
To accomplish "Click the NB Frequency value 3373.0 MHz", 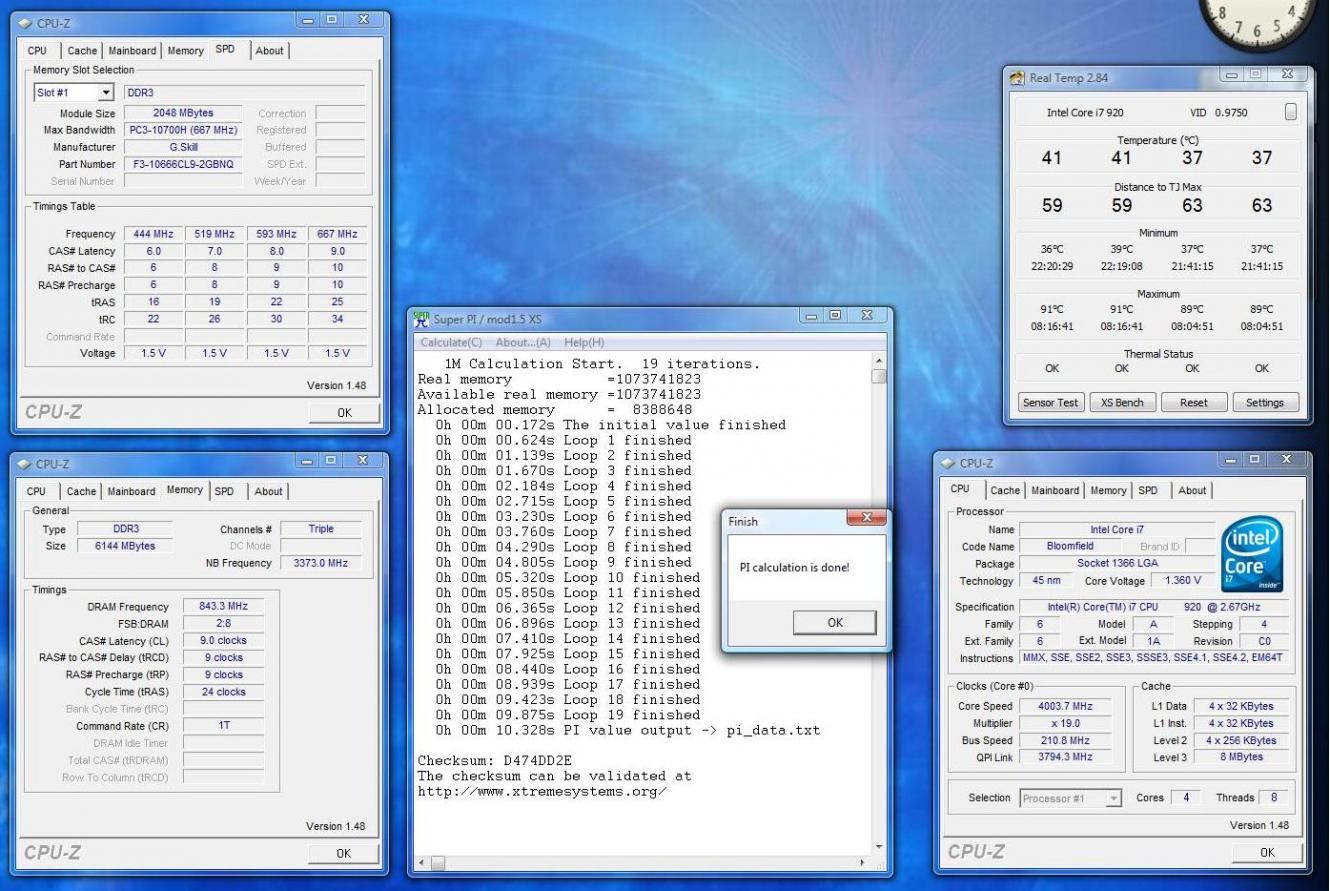I will 321,564.
